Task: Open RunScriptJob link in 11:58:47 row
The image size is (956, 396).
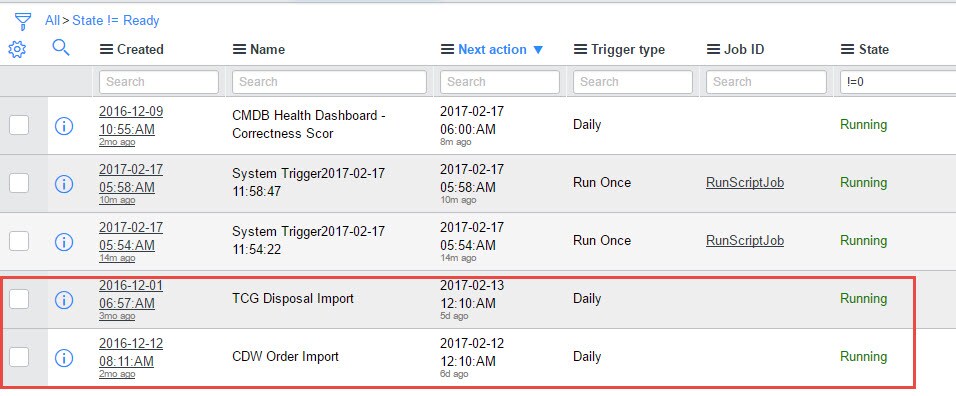Action: 745,182
